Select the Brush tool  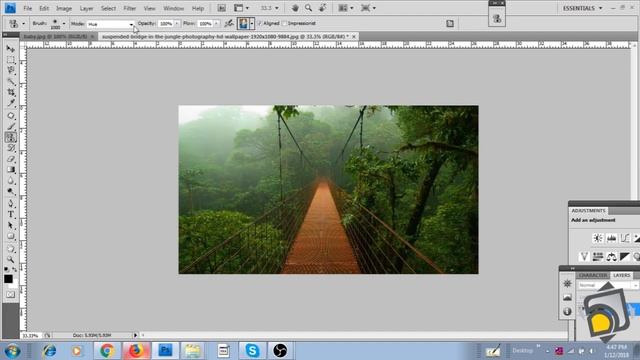[x=11, y=127]
